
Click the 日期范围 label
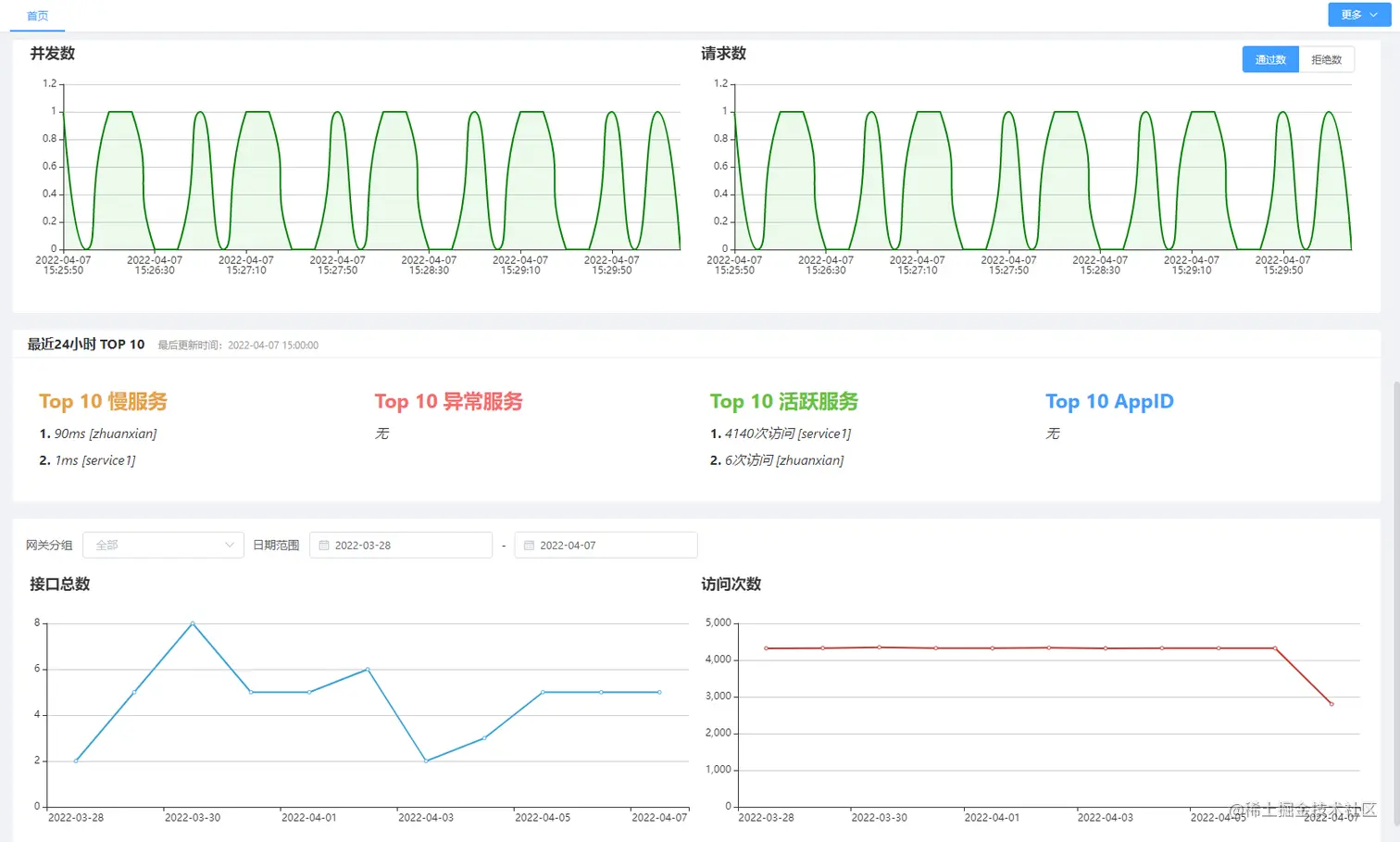coord(276,545)
